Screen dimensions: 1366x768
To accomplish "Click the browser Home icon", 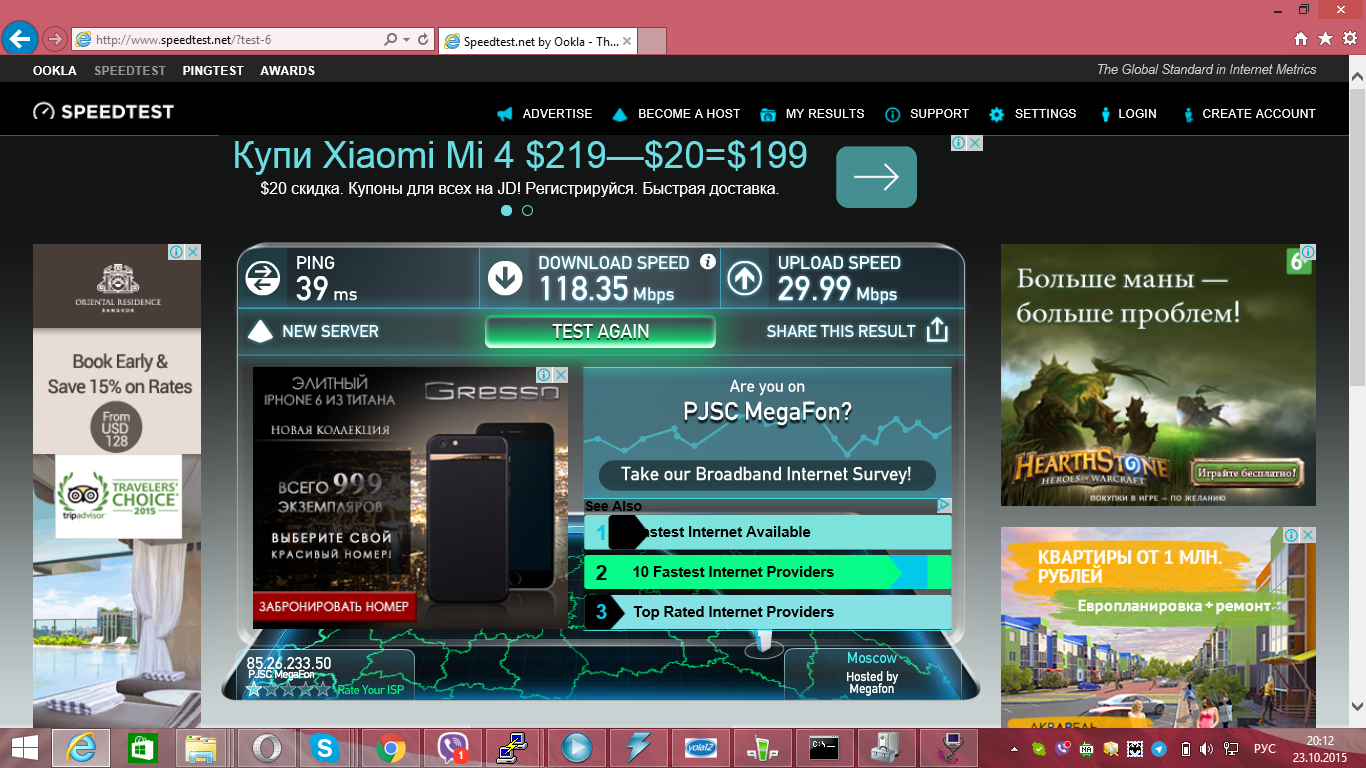I will pos(1301,39).
